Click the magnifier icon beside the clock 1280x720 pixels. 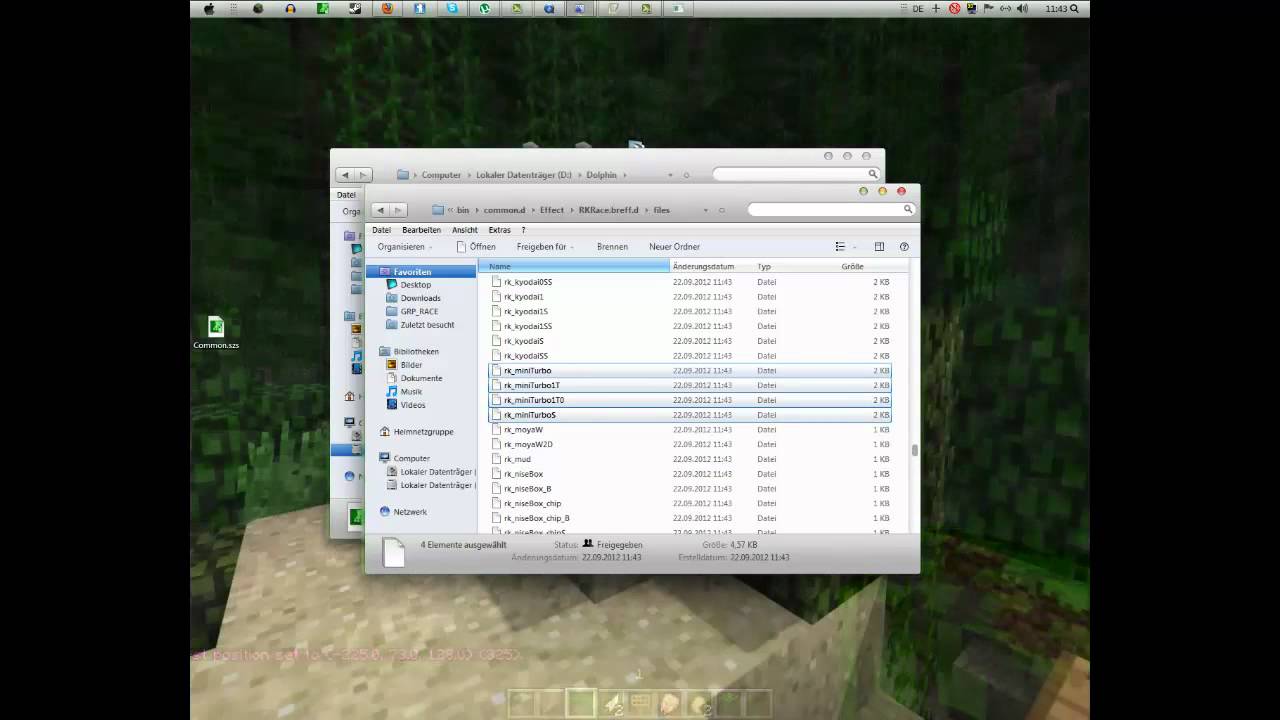pos(1075,8)
